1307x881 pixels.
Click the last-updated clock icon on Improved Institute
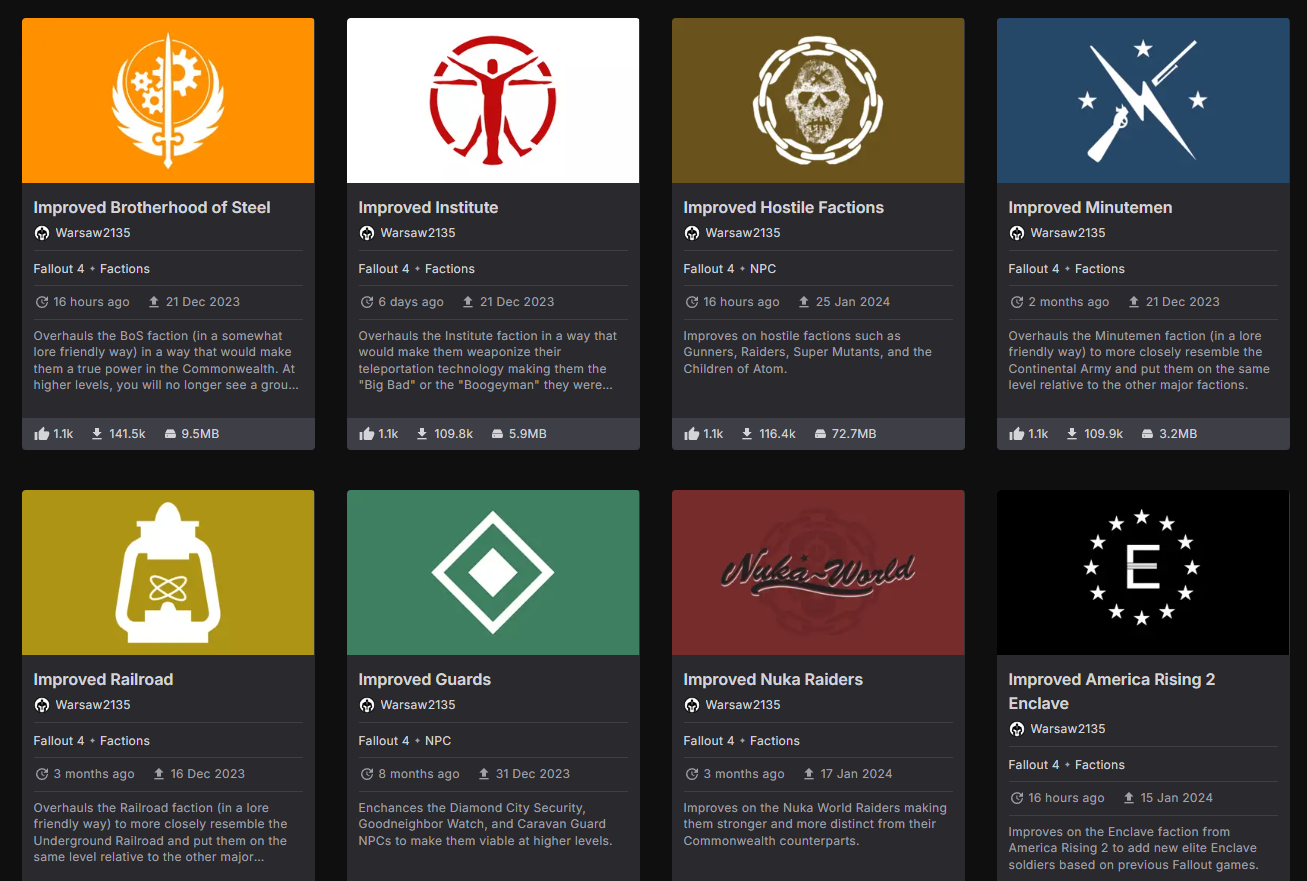coord(366,302)
